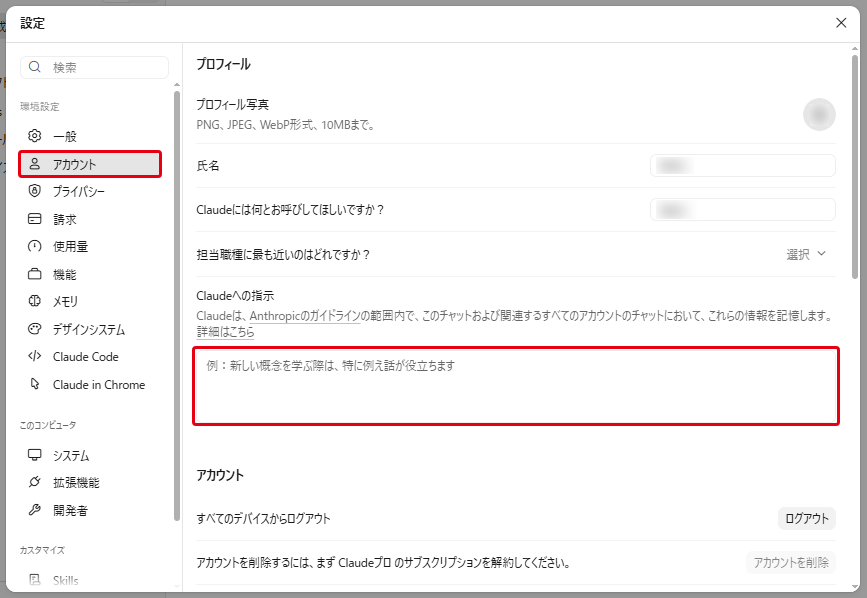Click the Claudeへの指示 text area
This screenshot has width=867, height=598.
[x=516, y=386]
